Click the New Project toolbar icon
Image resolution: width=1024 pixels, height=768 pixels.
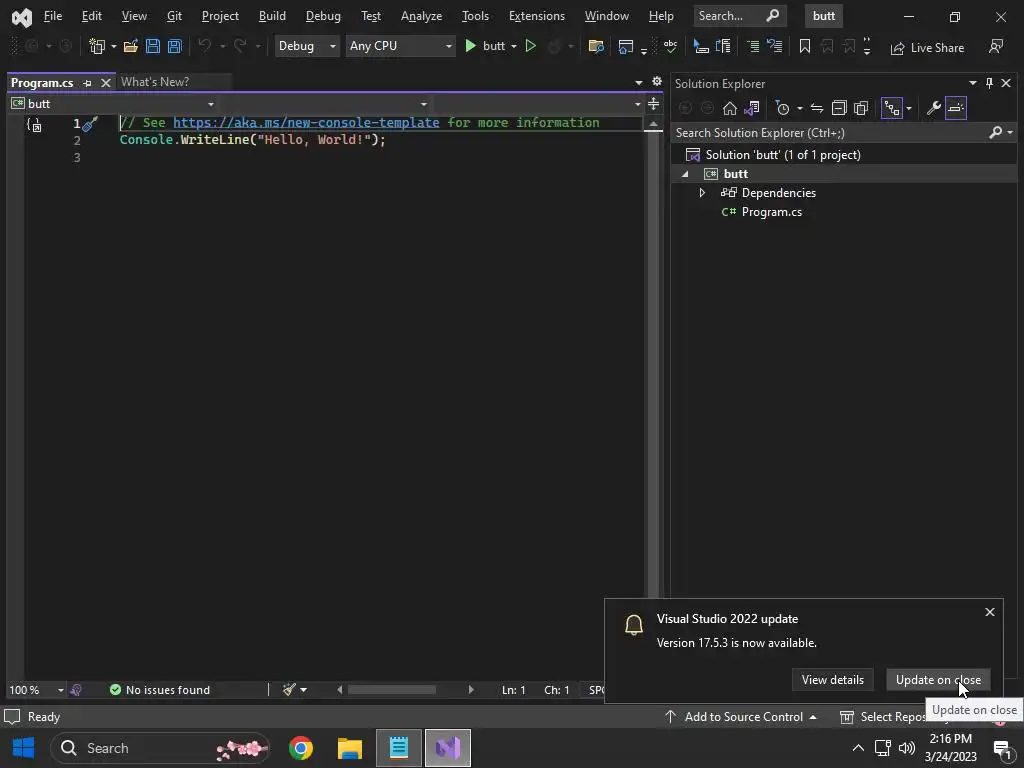point(97,46)
